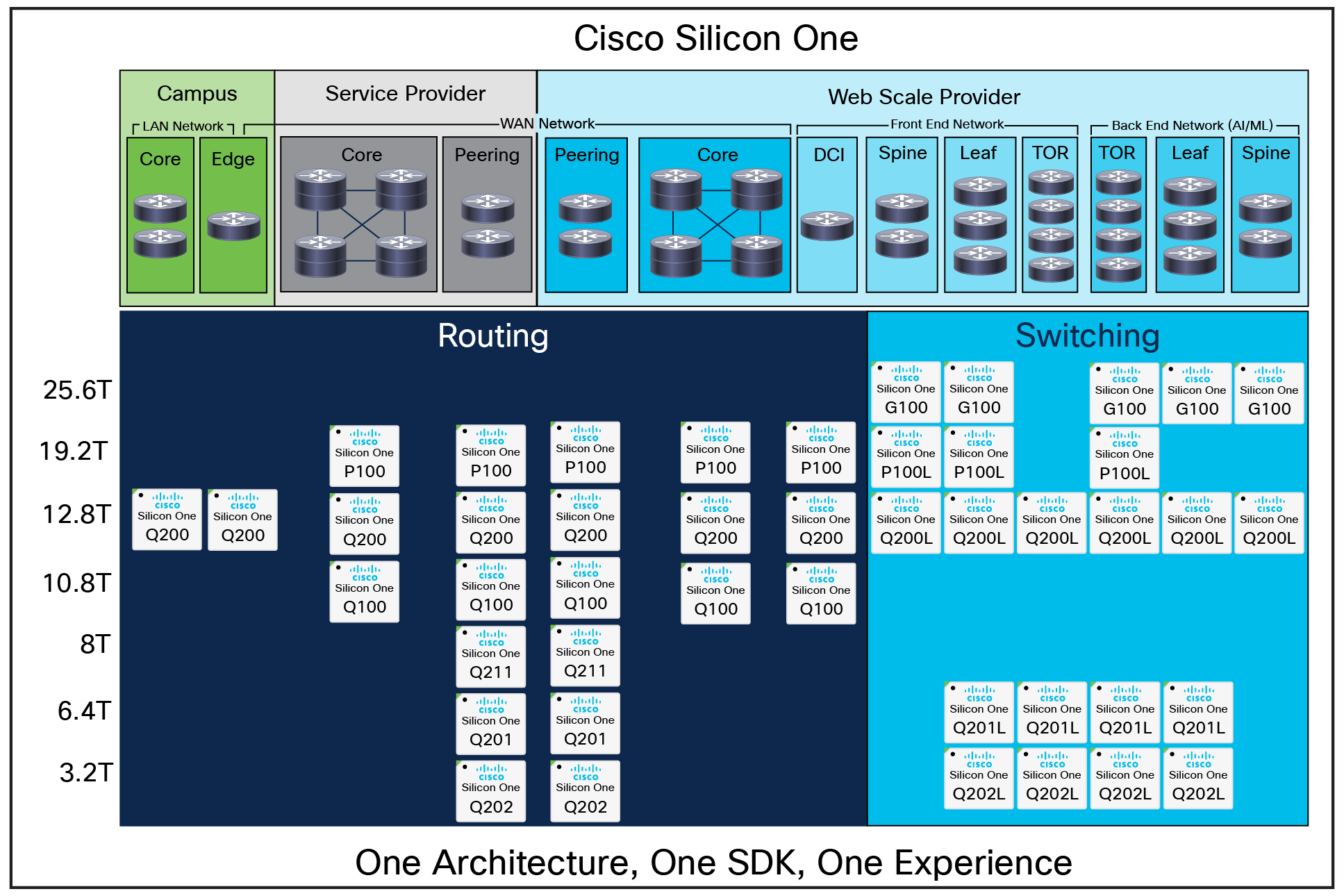Click the Web Scale Provider heading

[x=924, y=97]
